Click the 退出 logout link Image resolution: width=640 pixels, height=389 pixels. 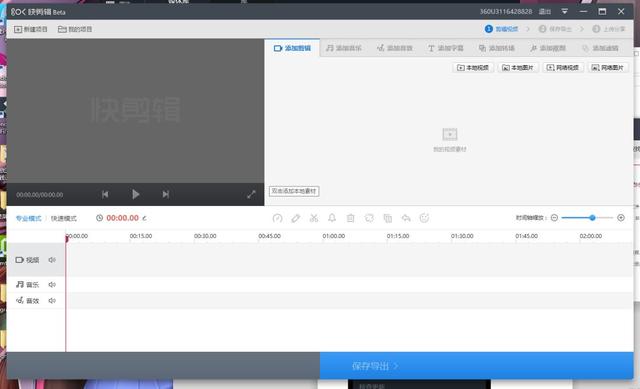[x=544, y=11]
